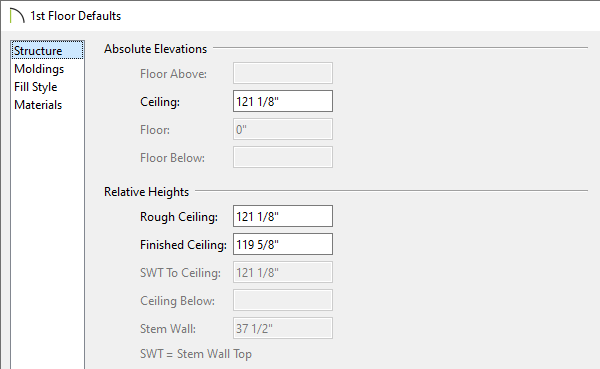Click the Ceiling Below height field

pos(283,300)
